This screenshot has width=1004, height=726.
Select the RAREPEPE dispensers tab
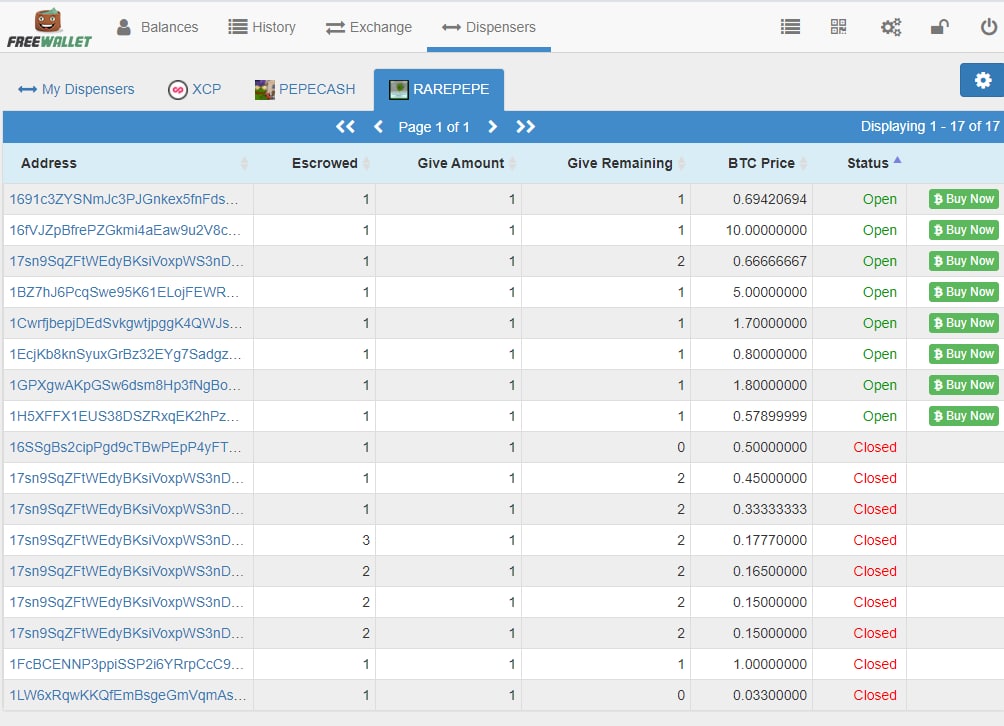click(x=439, y=89)
